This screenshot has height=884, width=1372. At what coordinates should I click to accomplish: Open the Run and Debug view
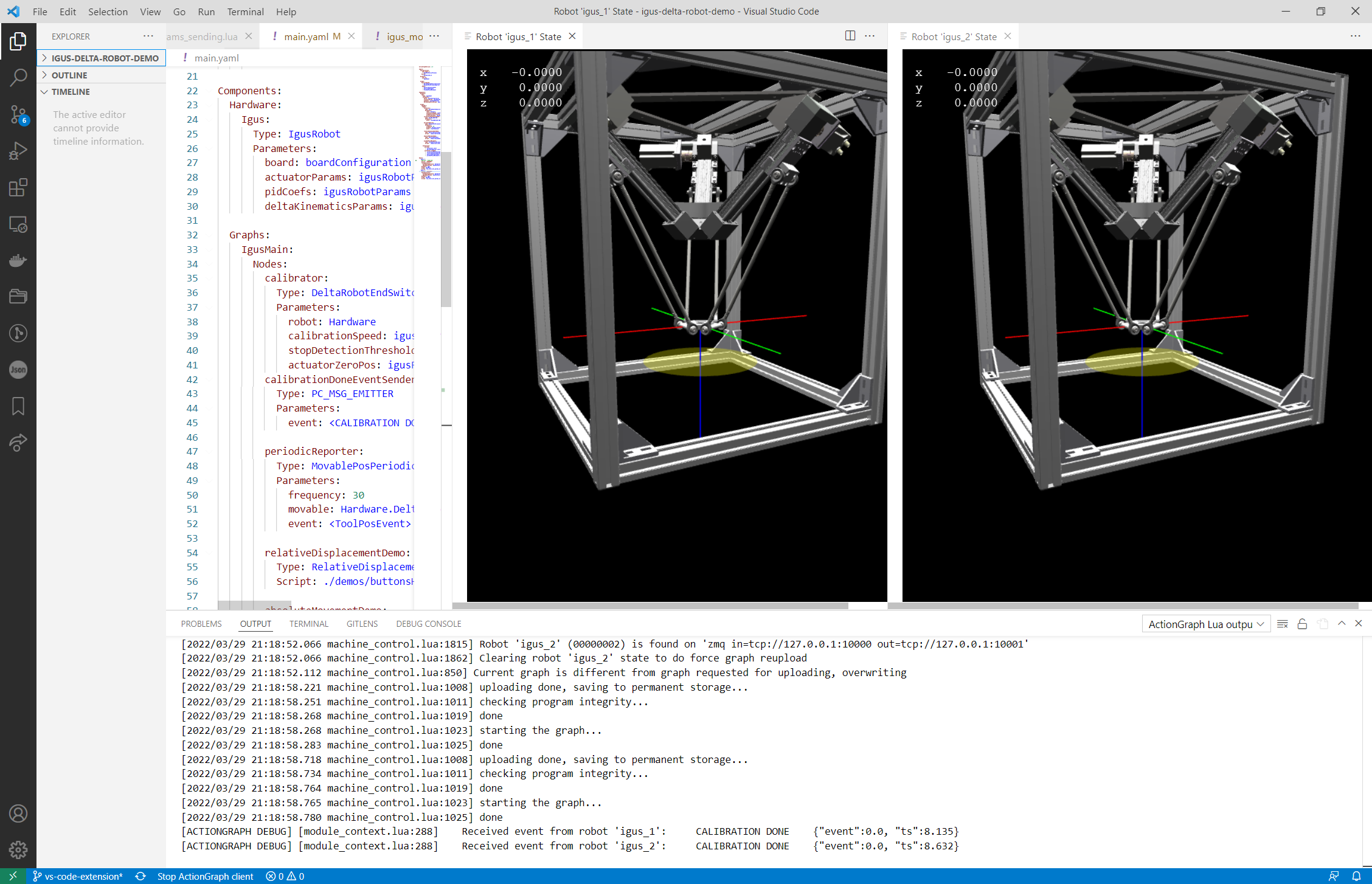(18, 151)
